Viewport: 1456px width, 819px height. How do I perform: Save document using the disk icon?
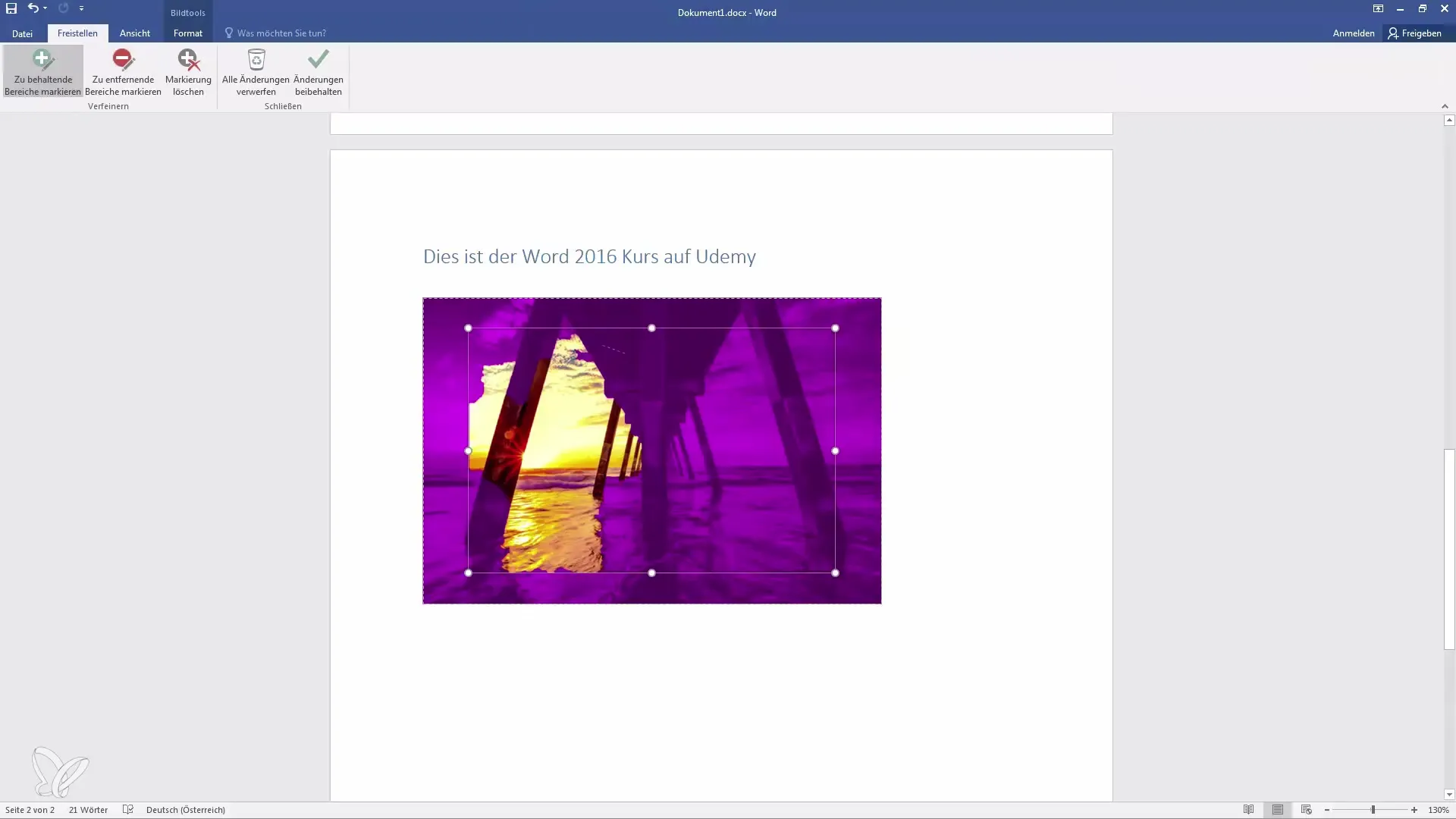click(x=11, y=8)
